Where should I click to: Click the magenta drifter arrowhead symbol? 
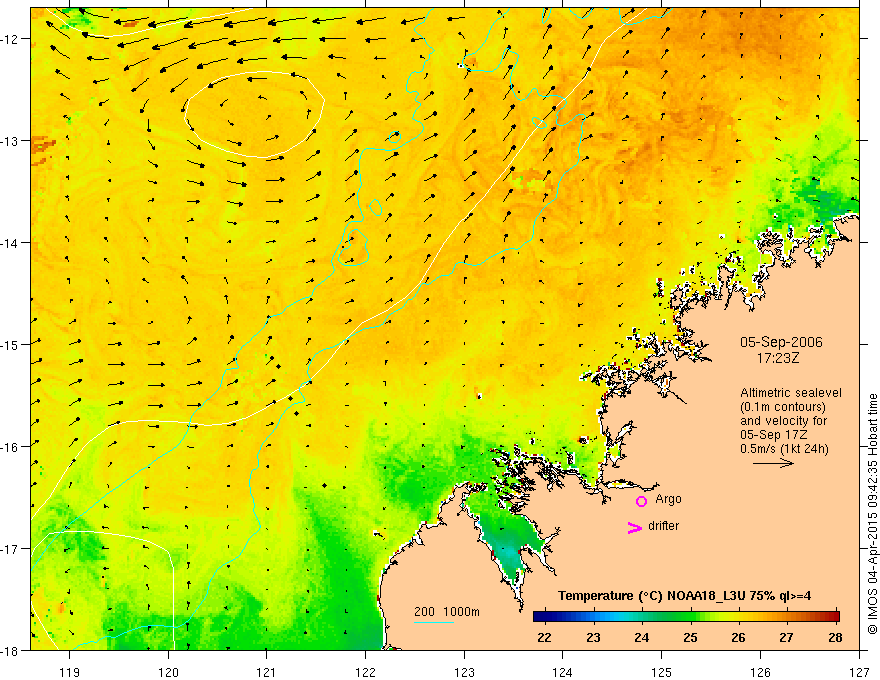(635, 527)
